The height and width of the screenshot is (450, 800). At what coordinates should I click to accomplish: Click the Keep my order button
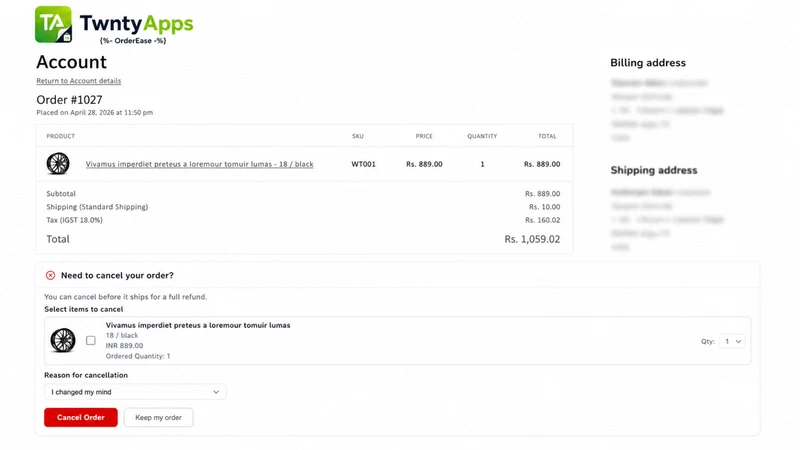[x=158, y=417]
